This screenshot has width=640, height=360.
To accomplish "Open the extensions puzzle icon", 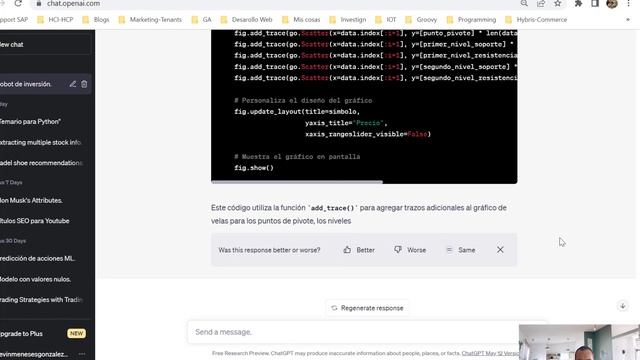I will 578,3.
